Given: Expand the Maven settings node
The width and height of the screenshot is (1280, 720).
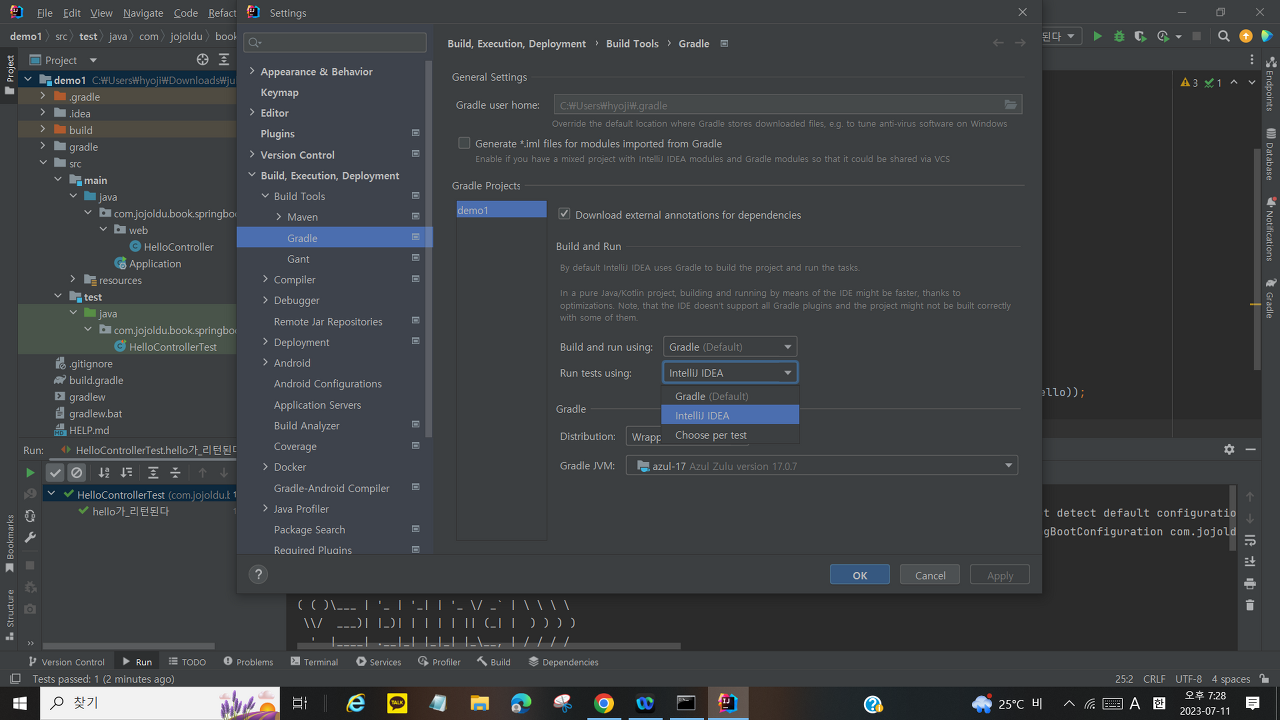Looking at the screenshot, I should 279,217.
